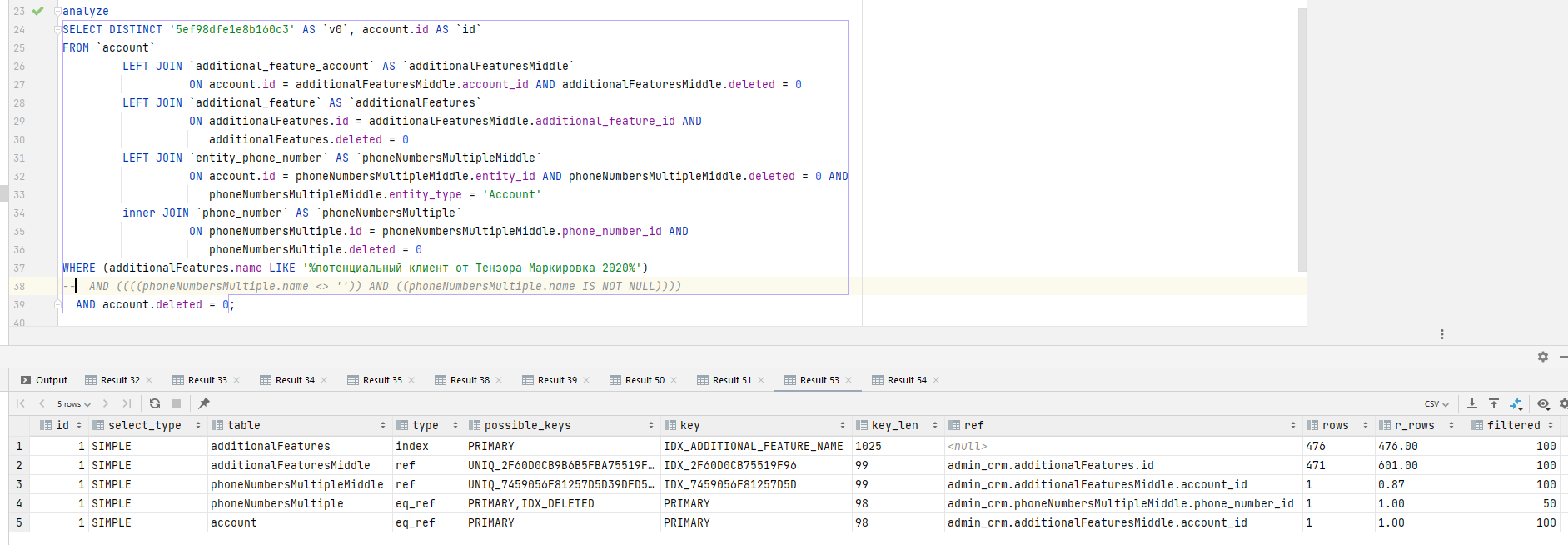
Task: Collapse the code block at line 24
Action: (x=57, y=29)
